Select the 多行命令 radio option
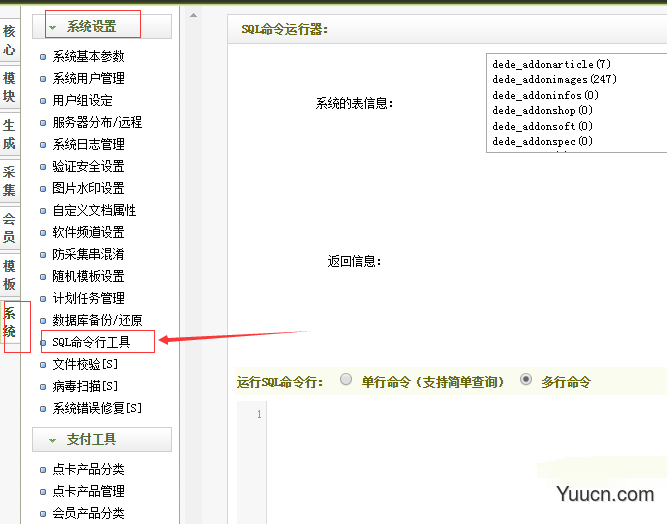This screenshot has height=524, width=667. coord(526,379)
